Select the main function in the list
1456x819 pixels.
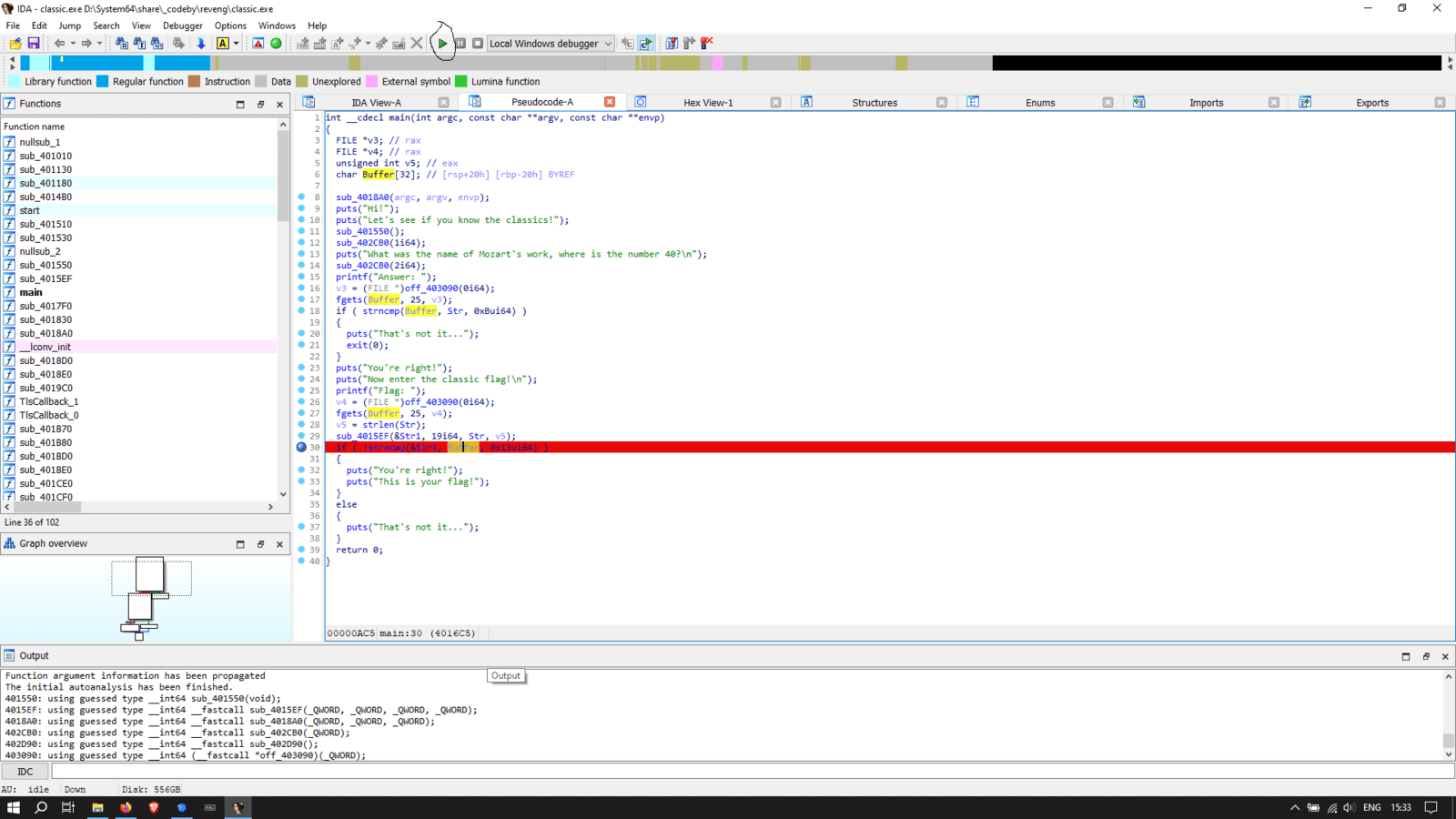[x=138, y=292]
